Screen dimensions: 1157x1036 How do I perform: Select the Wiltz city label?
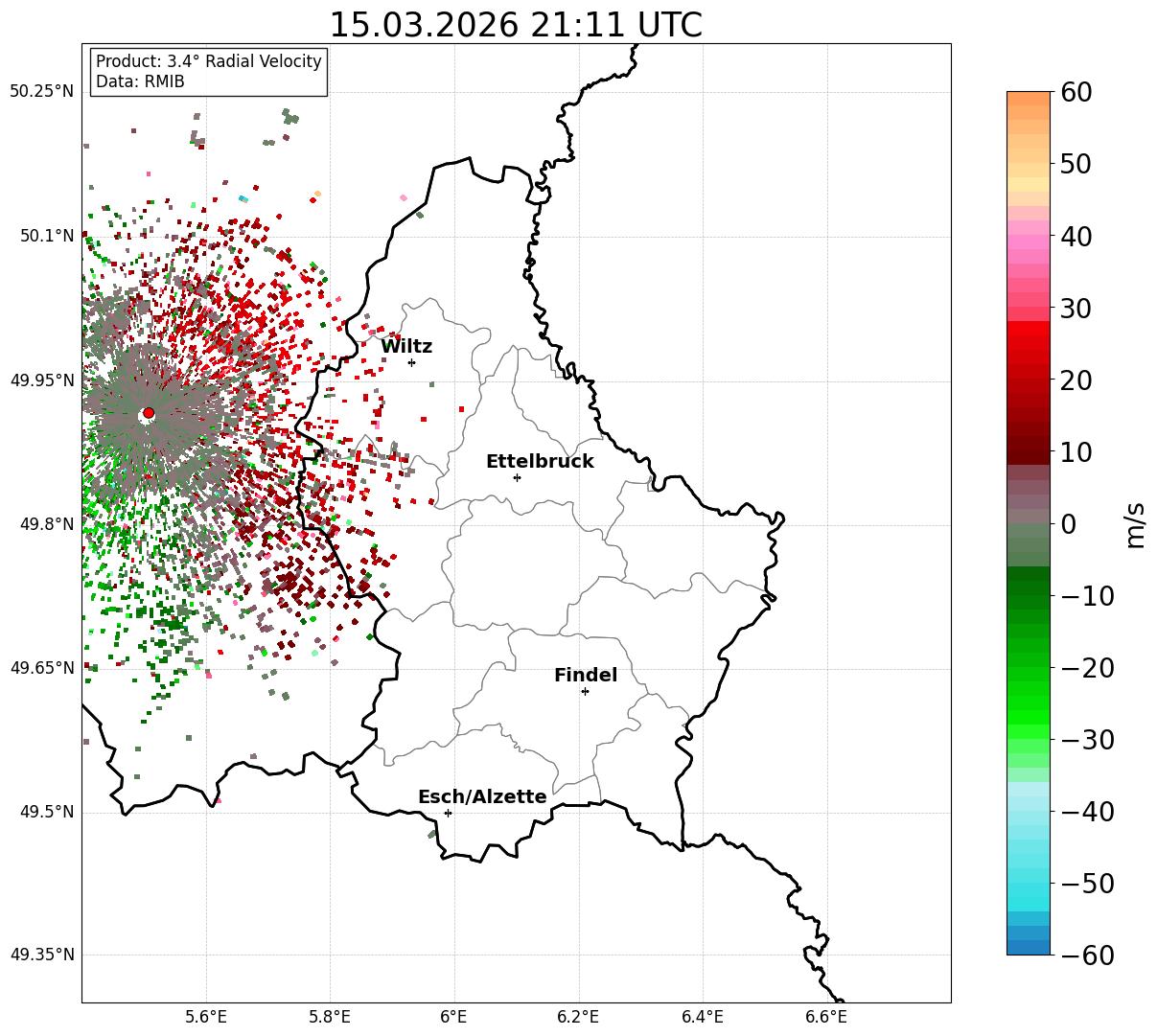click(x=406, y=347)
